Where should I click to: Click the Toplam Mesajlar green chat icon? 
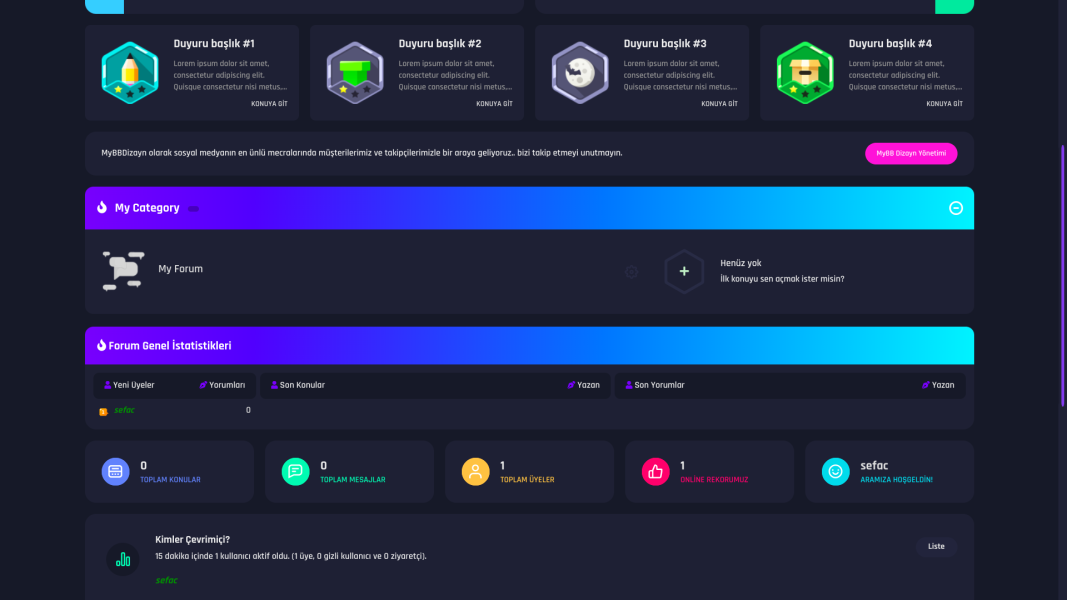(296, 472)
